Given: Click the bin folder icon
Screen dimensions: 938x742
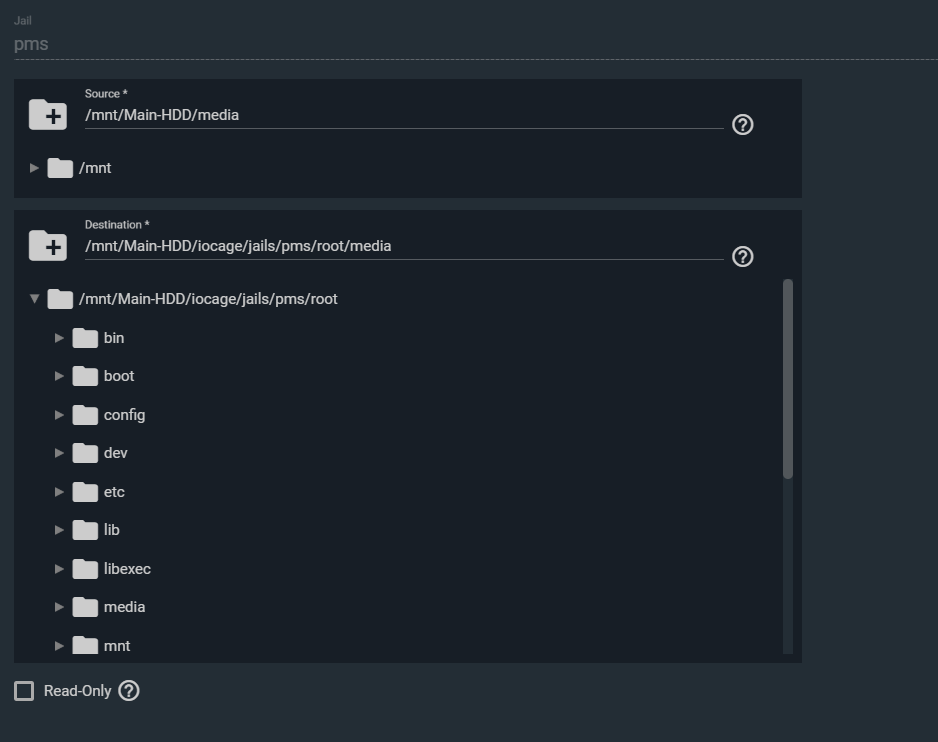Looking at the screenshot, I should coord(85,338).
